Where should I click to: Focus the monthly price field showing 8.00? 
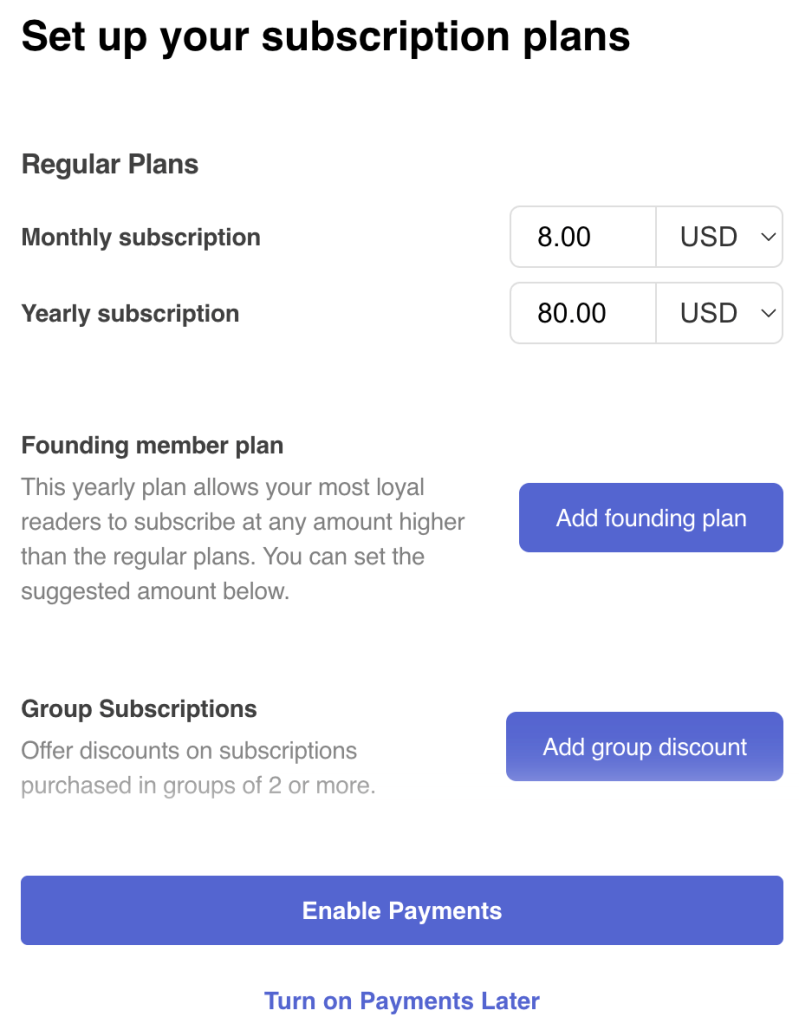[583, 237]
